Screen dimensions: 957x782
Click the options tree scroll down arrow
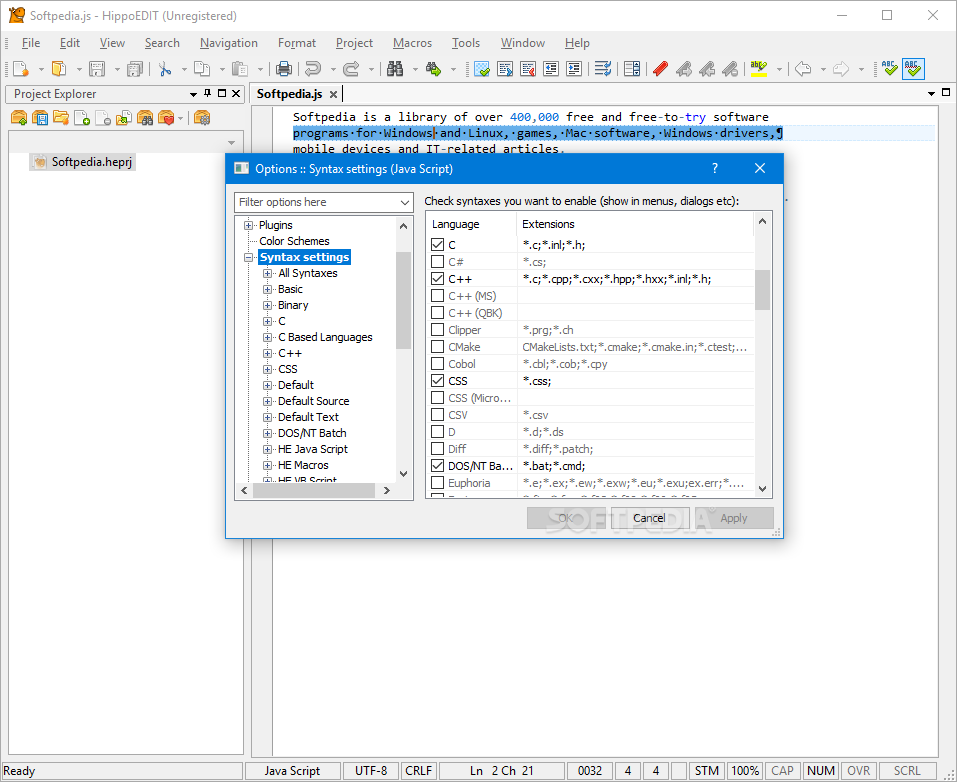pos(403,474)
